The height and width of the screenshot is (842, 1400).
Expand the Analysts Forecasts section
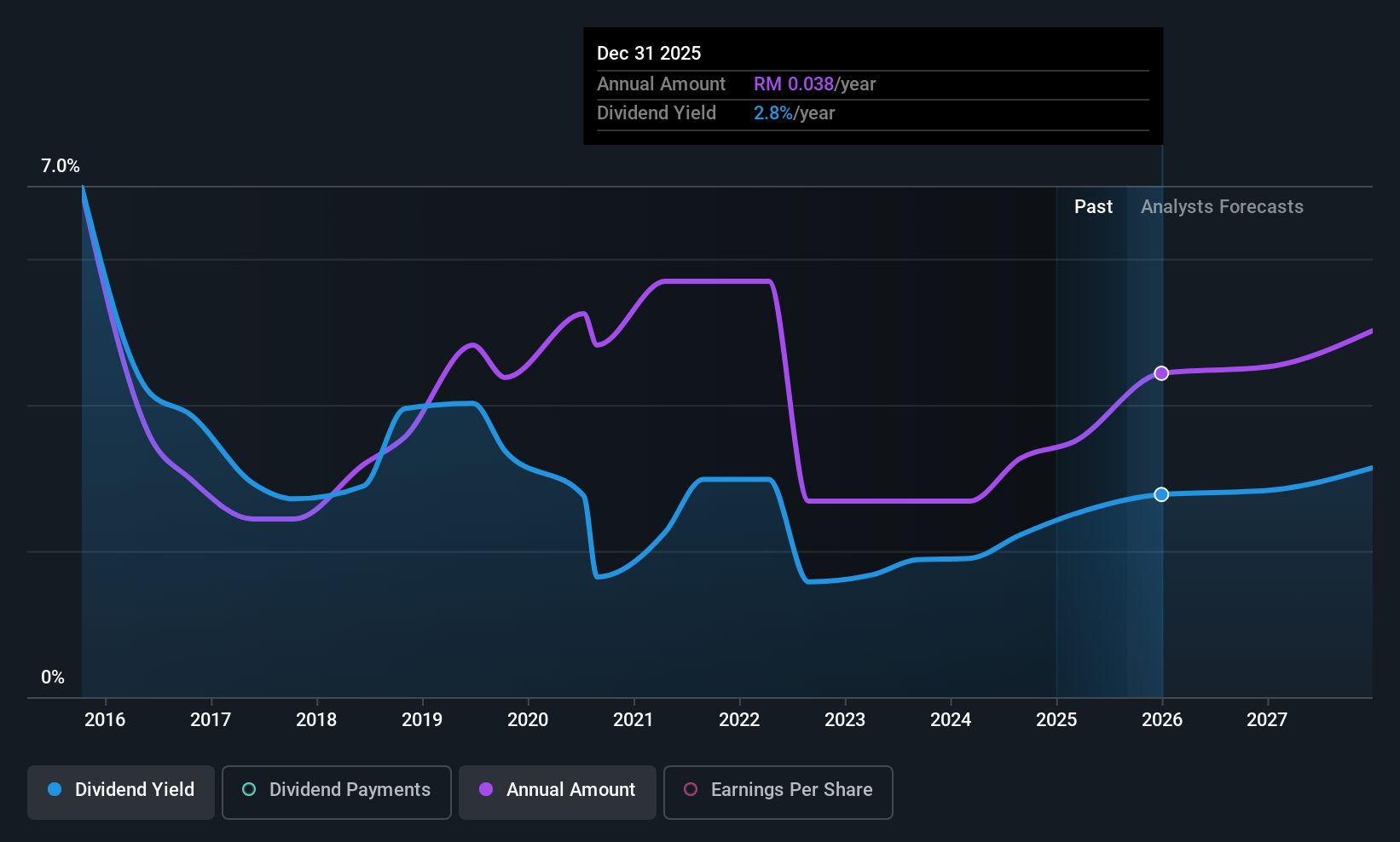[x=1222, y=206]
